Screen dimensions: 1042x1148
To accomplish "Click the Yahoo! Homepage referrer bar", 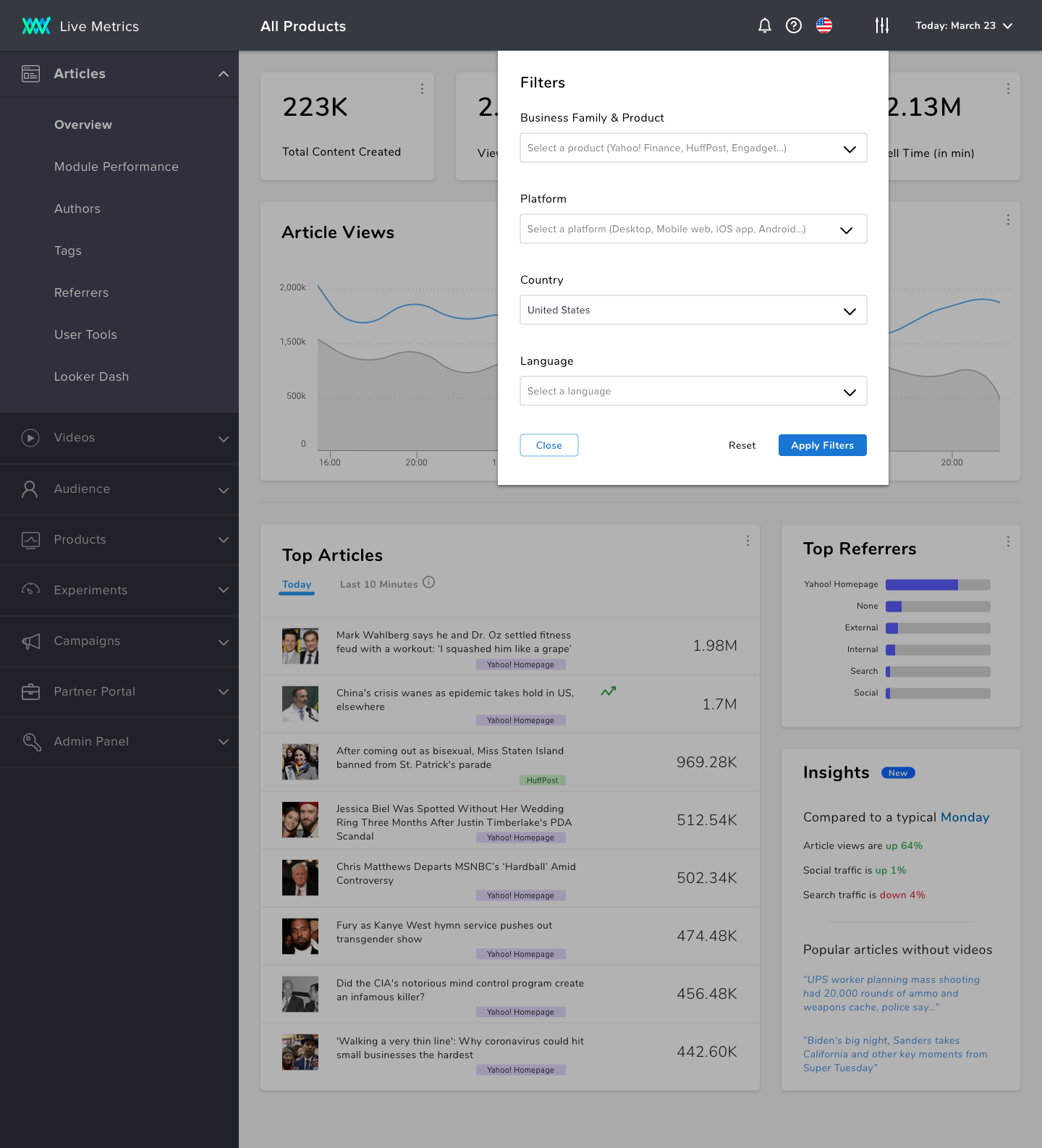I will pos(938,585).
